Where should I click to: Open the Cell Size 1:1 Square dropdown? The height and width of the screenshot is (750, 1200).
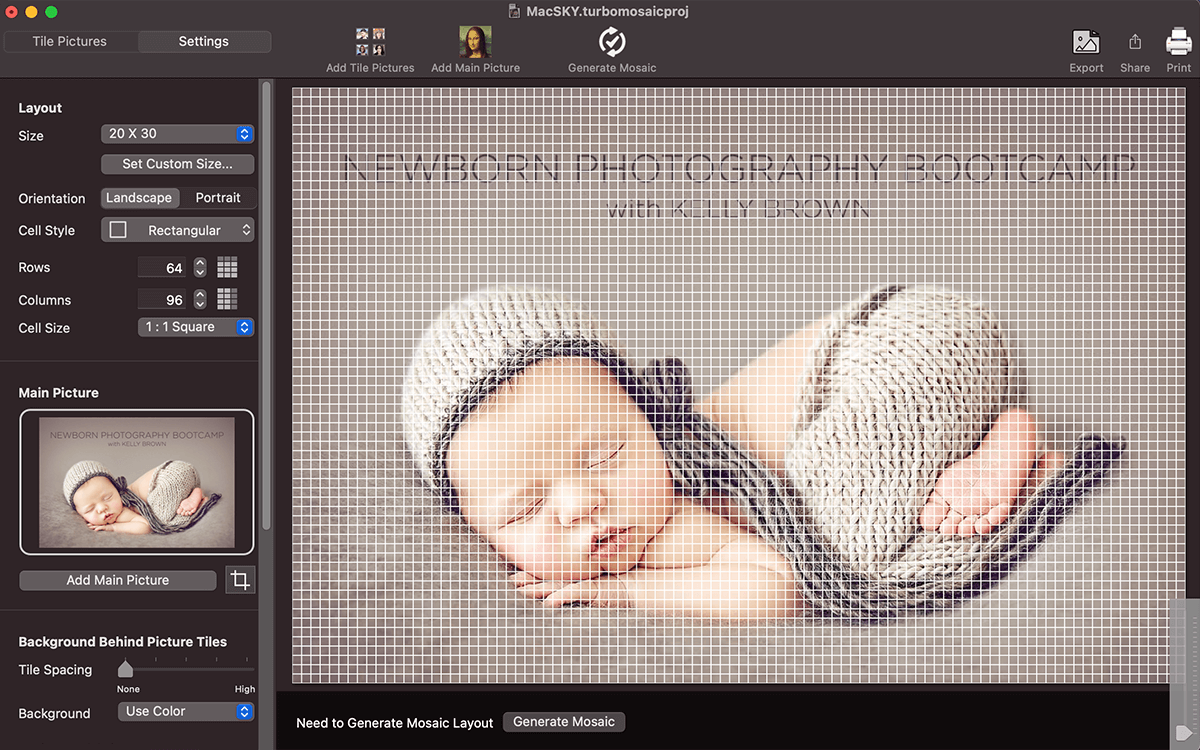pyautogui.click(x=196, y=327)
